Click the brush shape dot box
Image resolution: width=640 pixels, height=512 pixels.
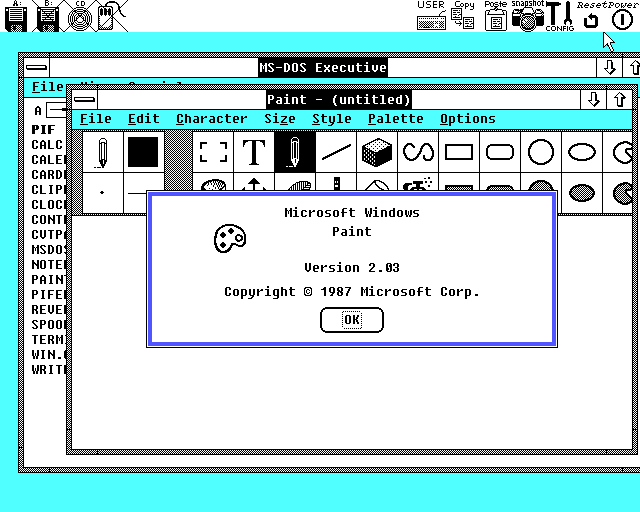[102, 193]
